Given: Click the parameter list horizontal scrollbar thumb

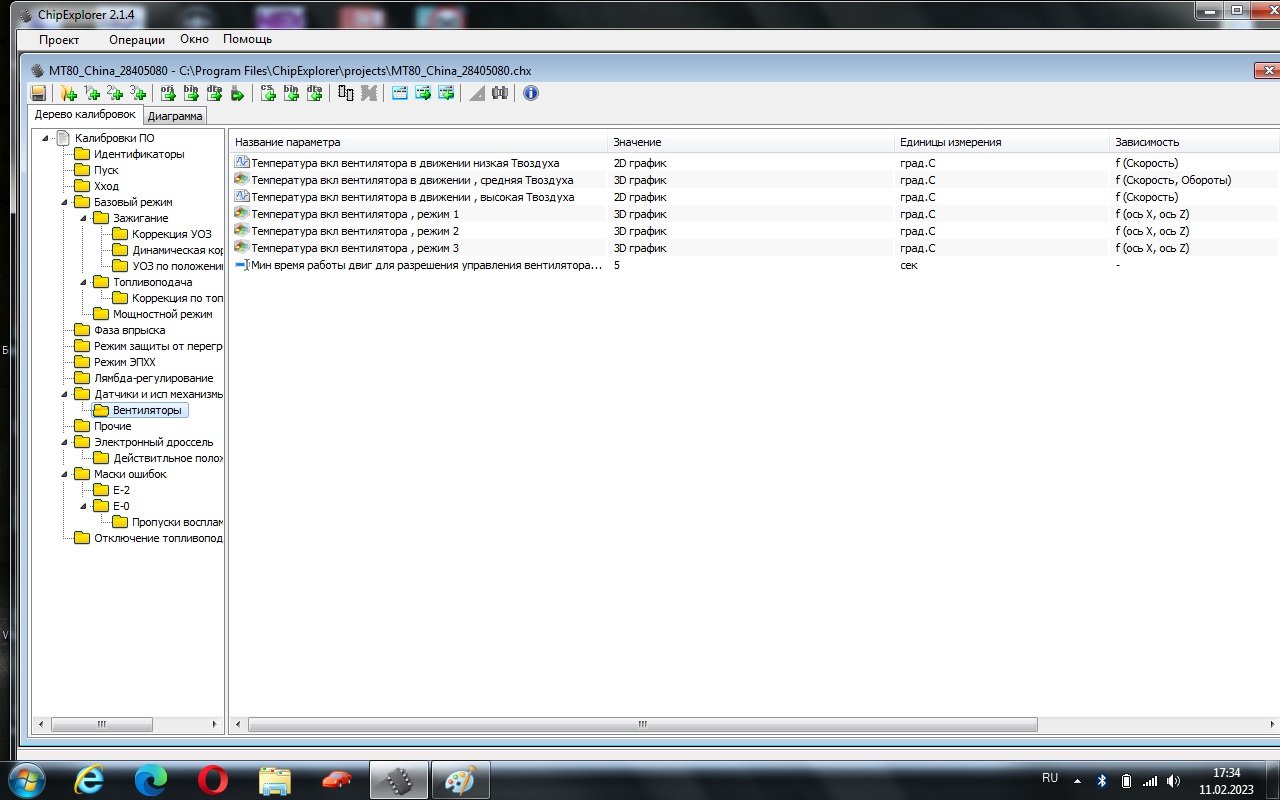Looking at the screenshot, I should pos(640,724).
